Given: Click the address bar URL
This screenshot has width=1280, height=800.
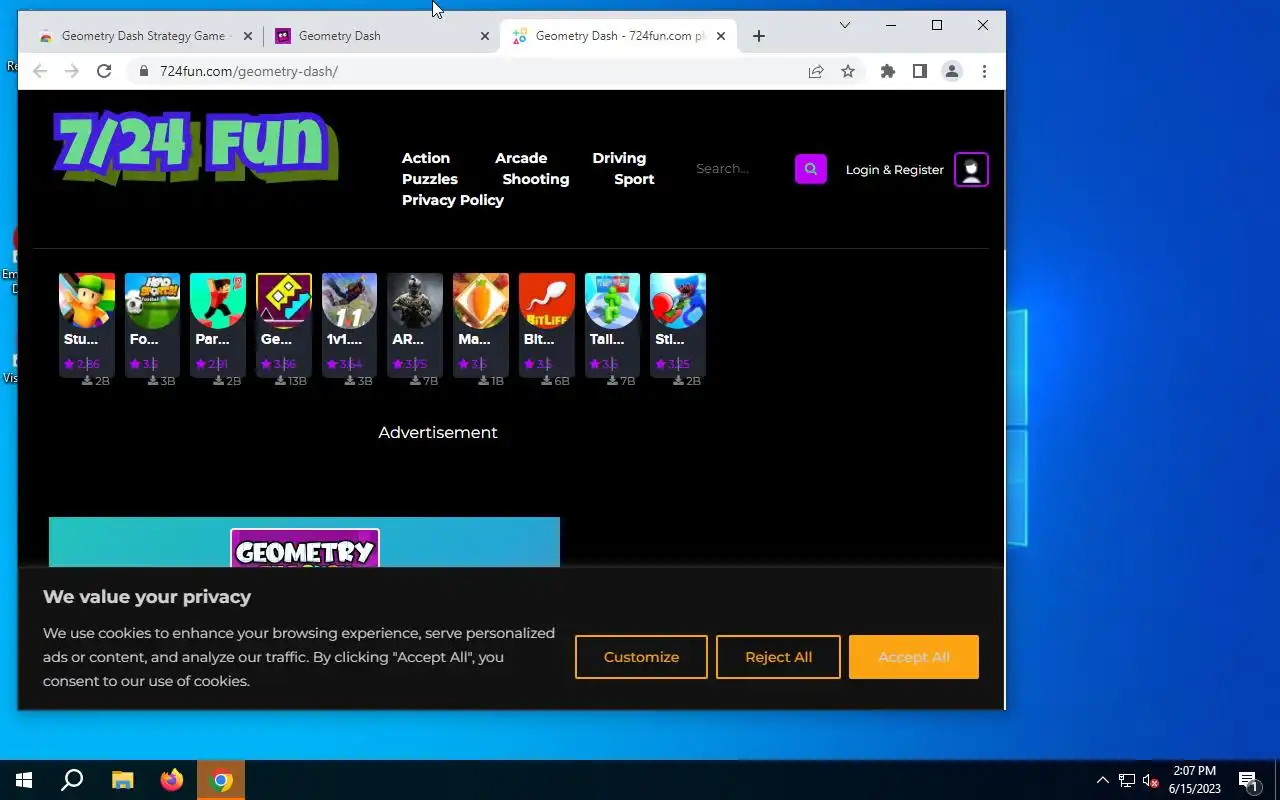Looking at the screenshot, I should click(x=249, y=71).
